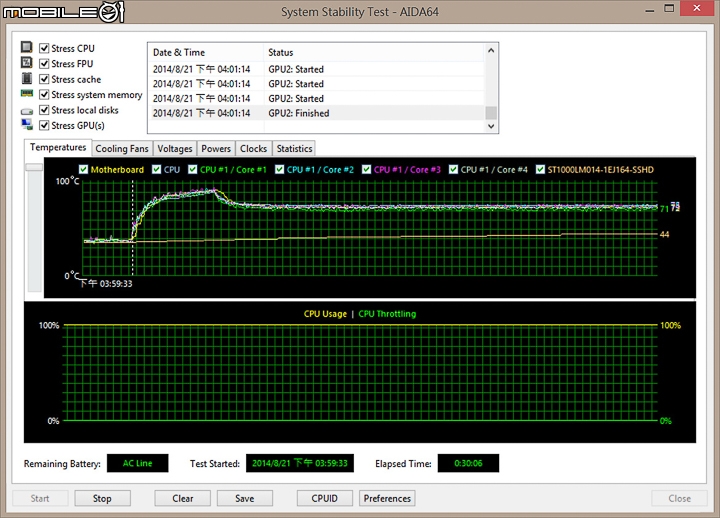720x518 pixels.
Task: Show the Statistics tab
Action: [x=294, y=149]
